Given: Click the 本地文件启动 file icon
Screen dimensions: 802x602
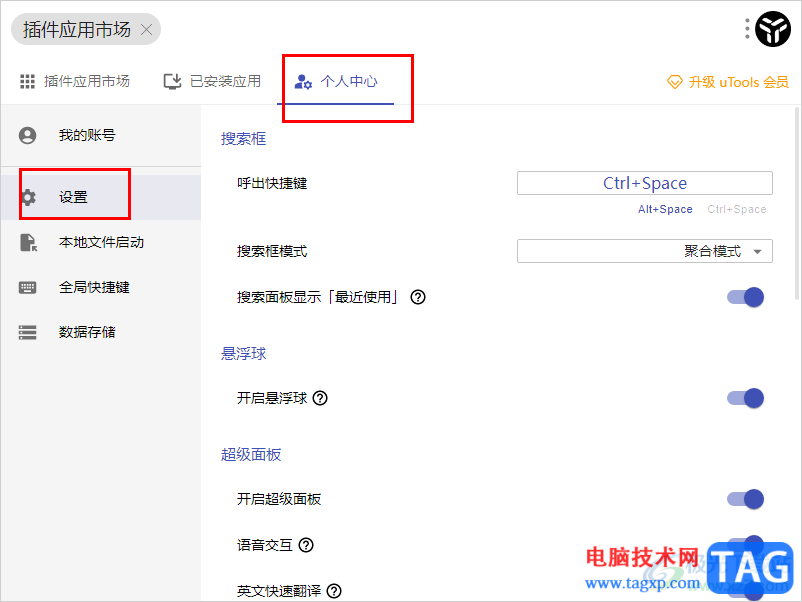Looking at the screenshot, I should pos(28,242).
